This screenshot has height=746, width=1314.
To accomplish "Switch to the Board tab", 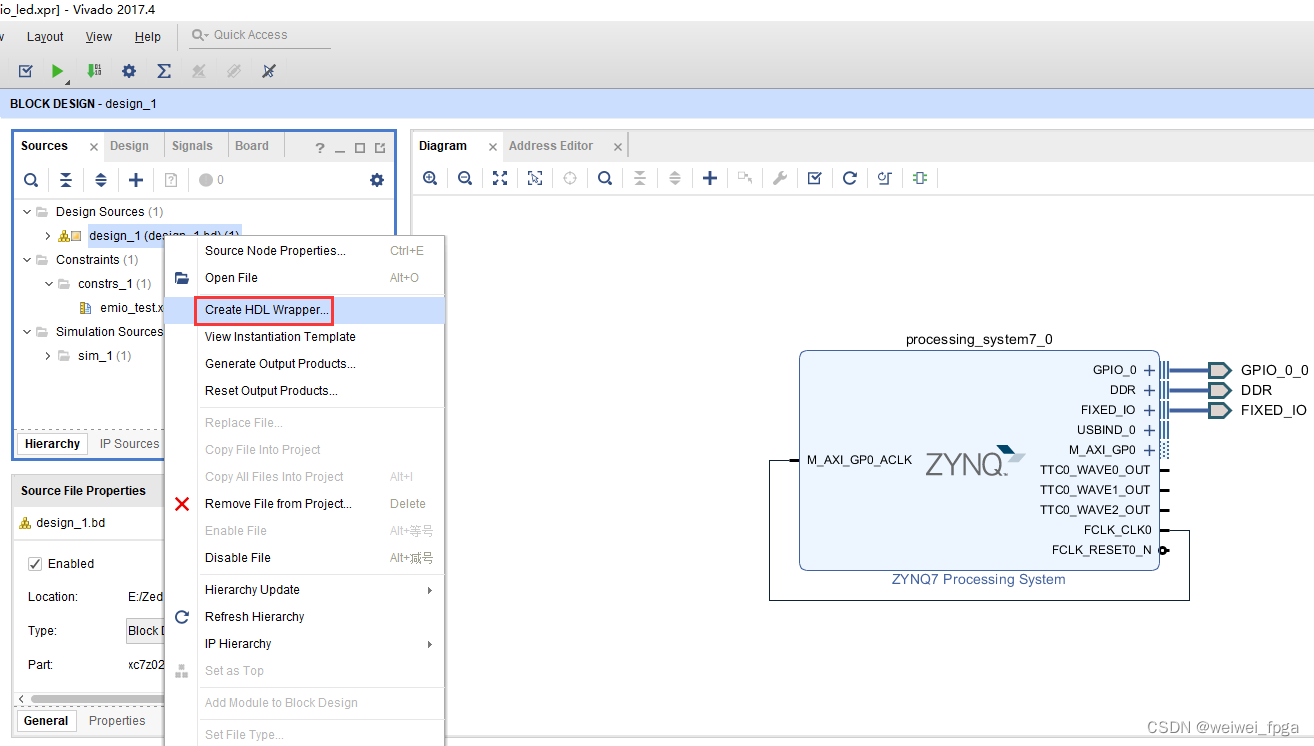I will click(x=252, y=146).
